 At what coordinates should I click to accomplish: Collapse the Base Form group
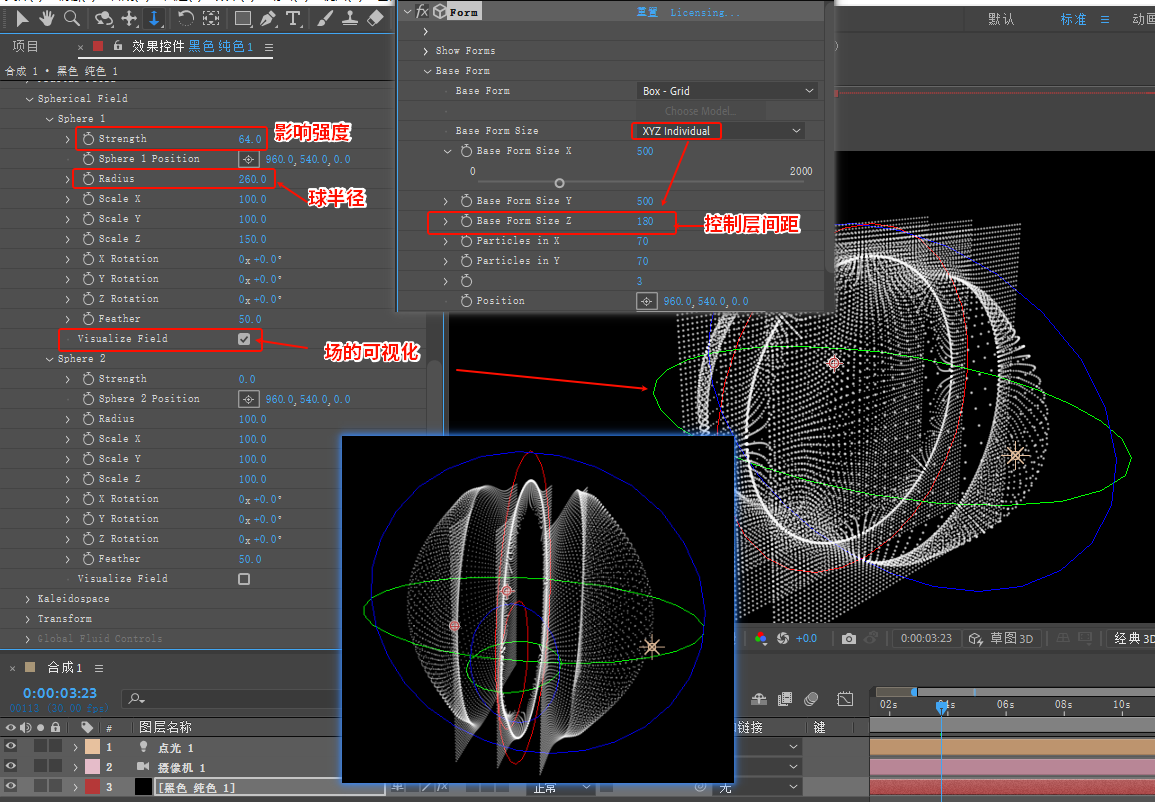427,71
